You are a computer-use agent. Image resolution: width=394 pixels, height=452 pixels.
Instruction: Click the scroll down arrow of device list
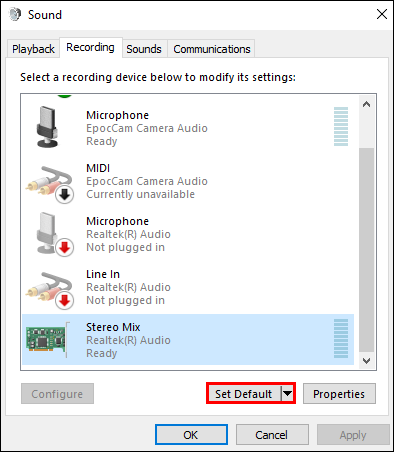pos(366,361)
